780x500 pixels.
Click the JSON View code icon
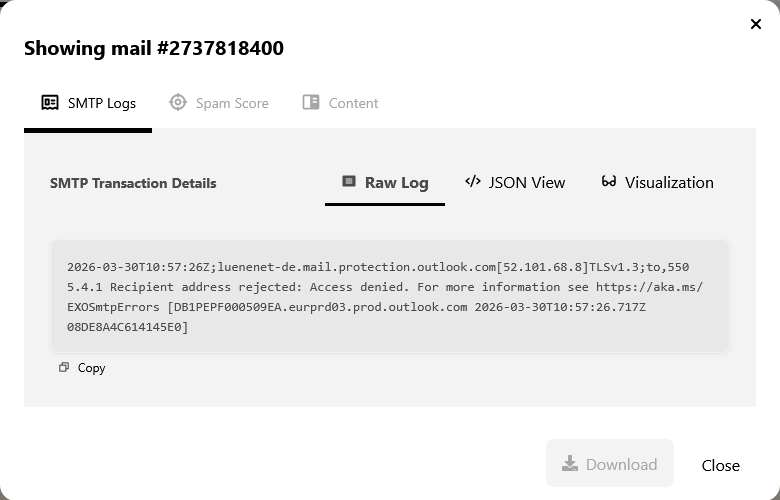pyautogui.click(x=473, y=182)
